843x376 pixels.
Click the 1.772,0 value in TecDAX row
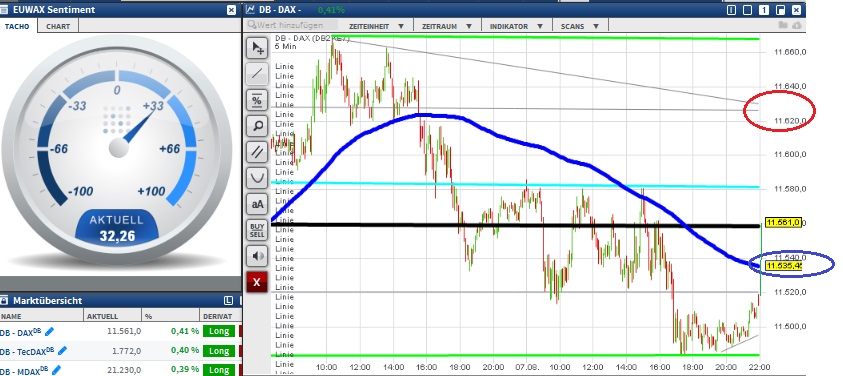[126, 351]
